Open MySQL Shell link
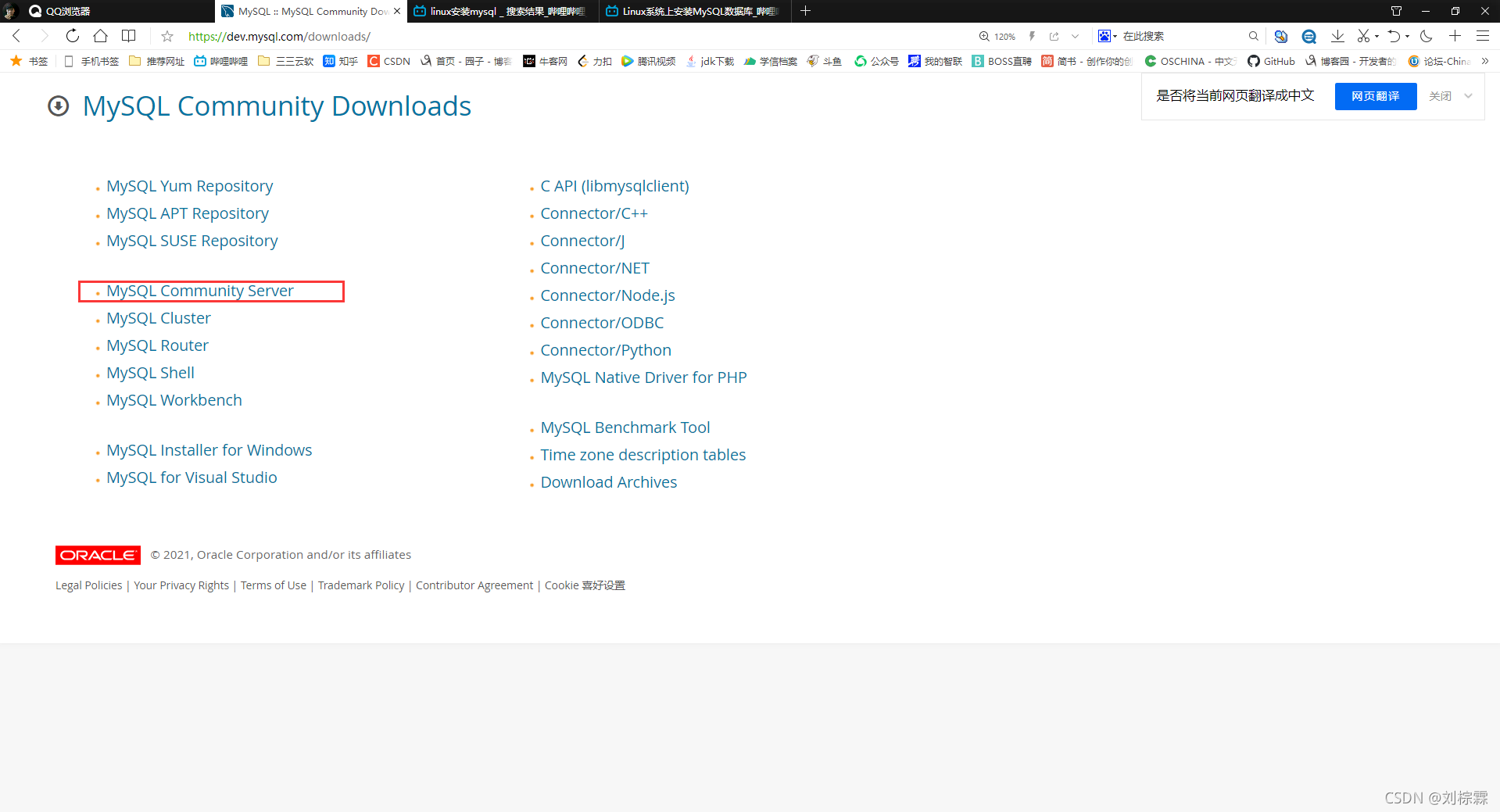Viewport: 1500px width, 812px height. [x=150, y=373]
